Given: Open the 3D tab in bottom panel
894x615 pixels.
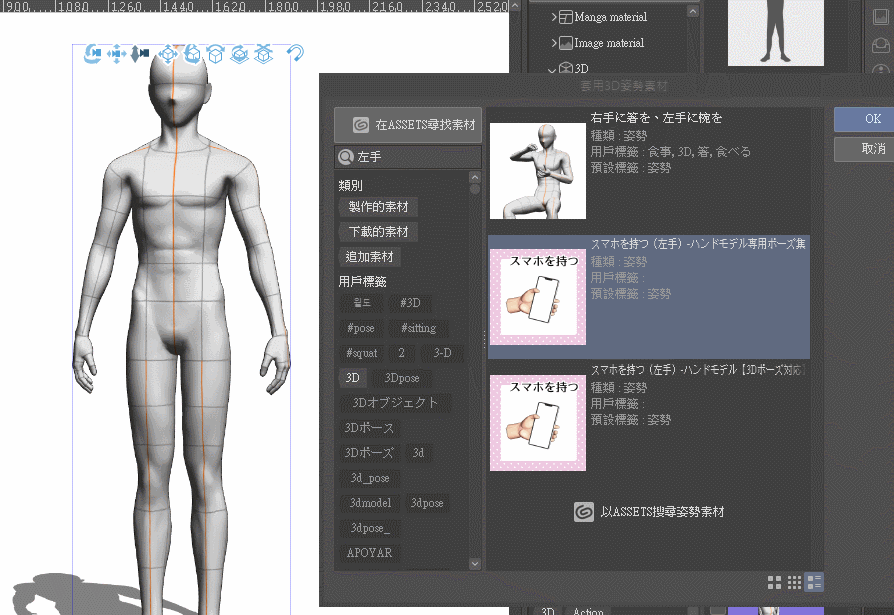Looking at the screenshot, I should point(547,611).
